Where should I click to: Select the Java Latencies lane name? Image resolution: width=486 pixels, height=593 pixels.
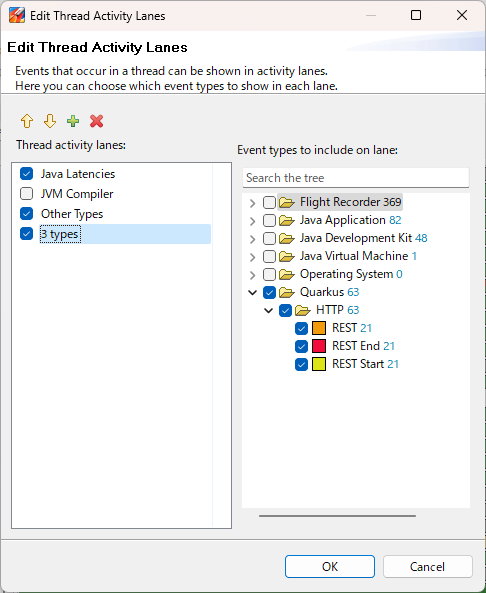point(78,174)
